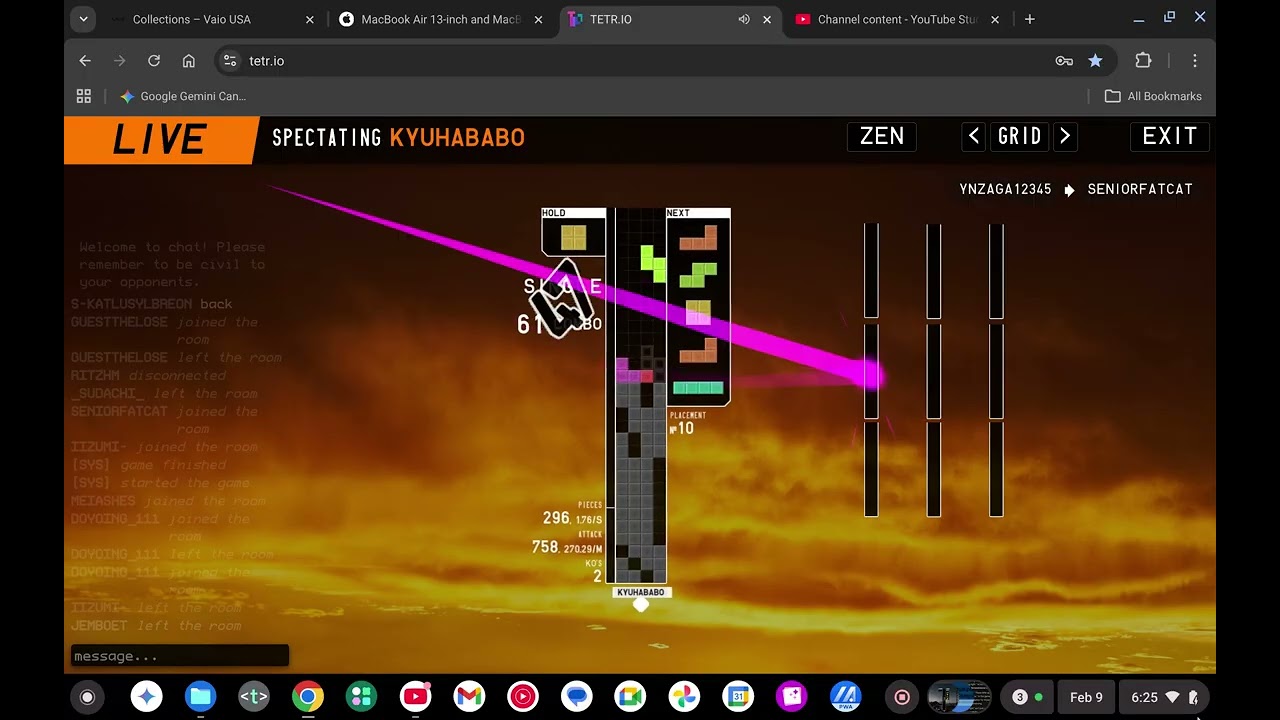Click the HOLD piece box
This screenshot has height=720, width=1280.
click(574, 232)
